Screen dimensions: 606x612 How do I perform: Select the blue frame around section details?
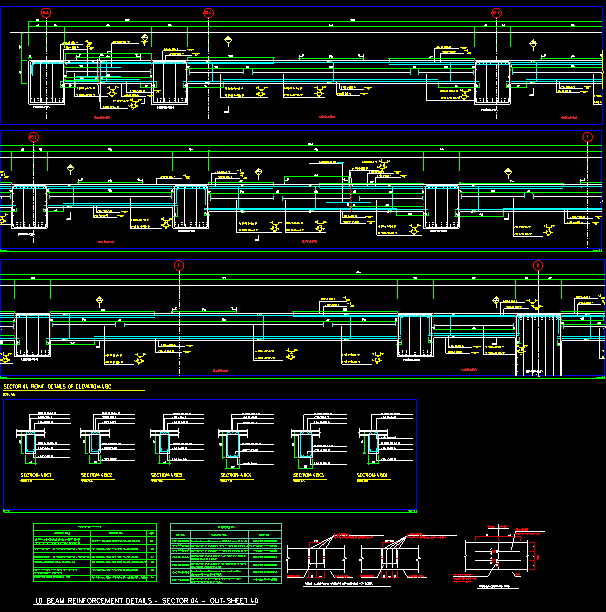(x=210, y=455)
